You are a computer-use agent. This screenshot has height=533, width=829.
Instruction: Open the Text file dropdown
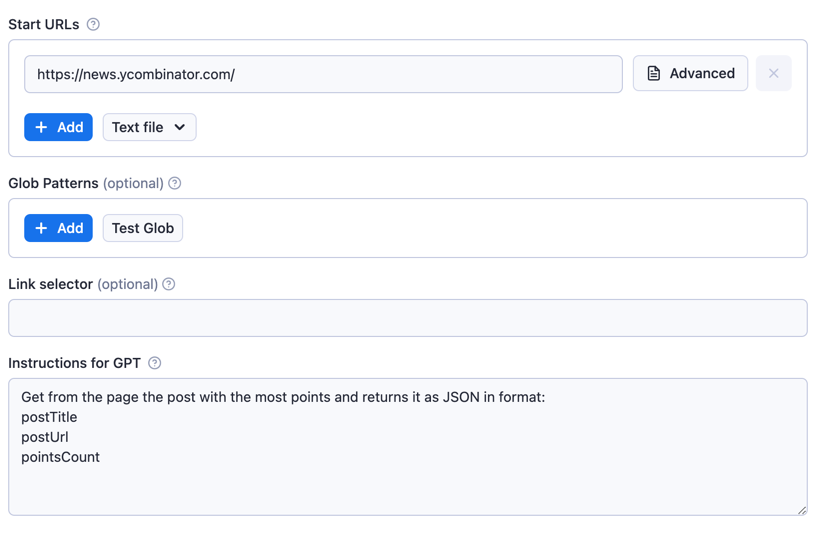tap(148, 127)
